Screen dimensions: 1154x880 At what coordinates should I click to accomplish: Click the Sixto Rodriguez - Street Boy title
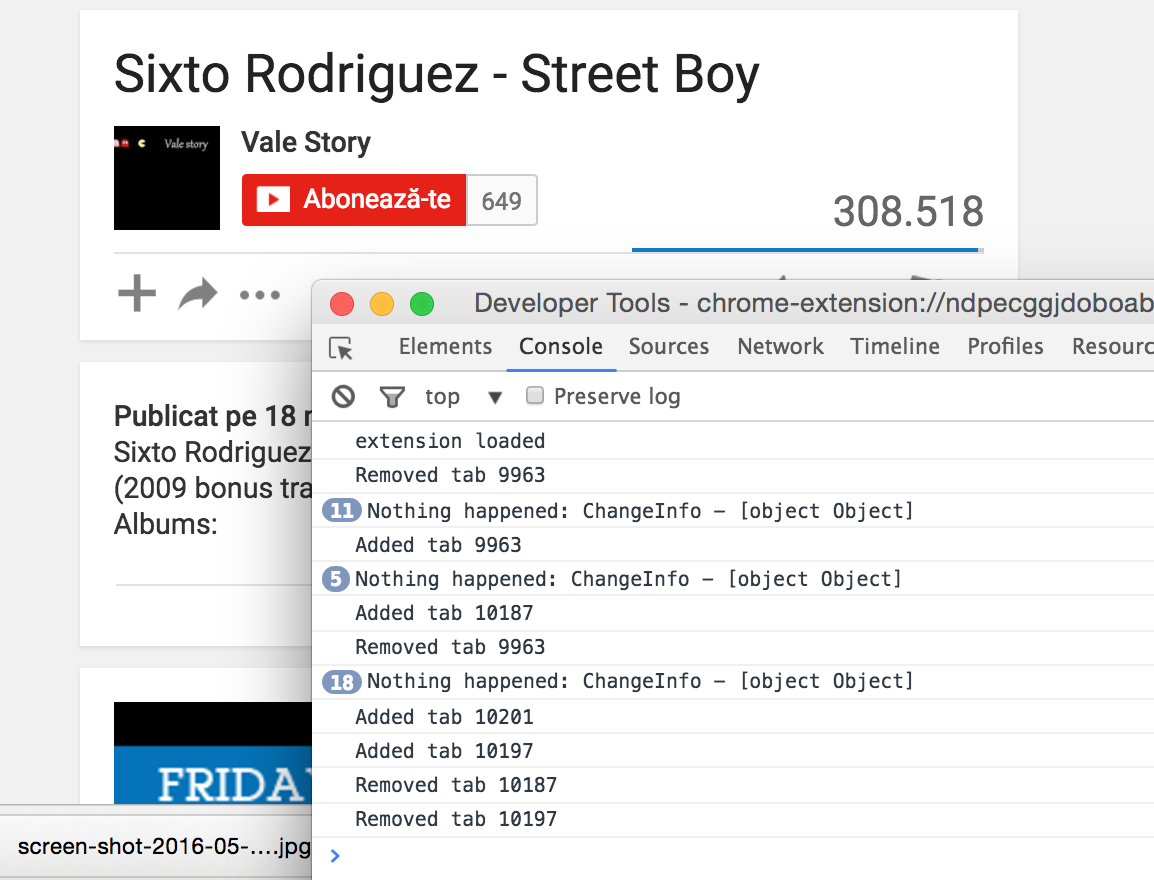pos(436,75)
